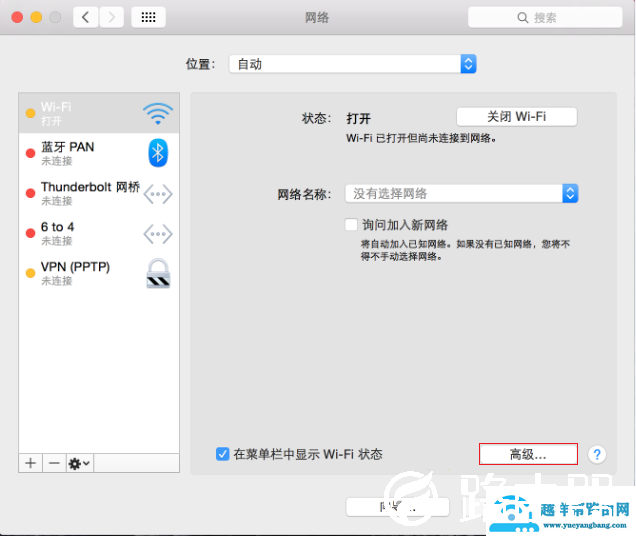This screenshot has height=536, width=636.
Task: Click 关闭 Wi-Fi button
Action: tap(517, 117)
